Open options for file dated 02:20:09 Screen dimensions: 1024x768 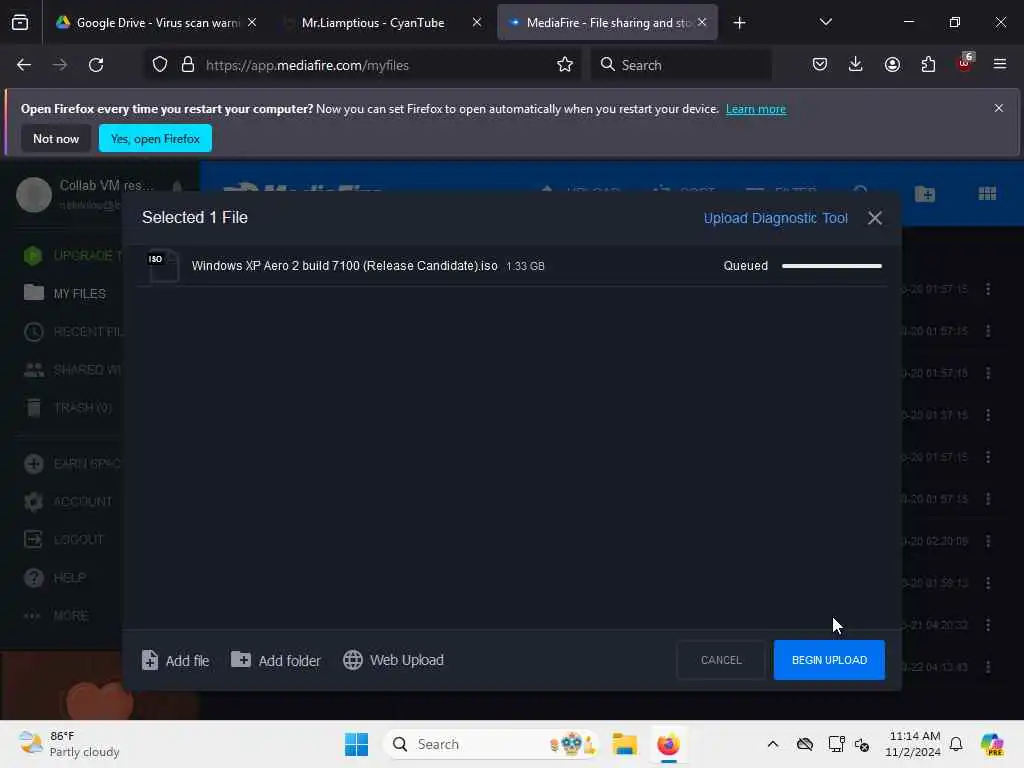pos(988,541)
